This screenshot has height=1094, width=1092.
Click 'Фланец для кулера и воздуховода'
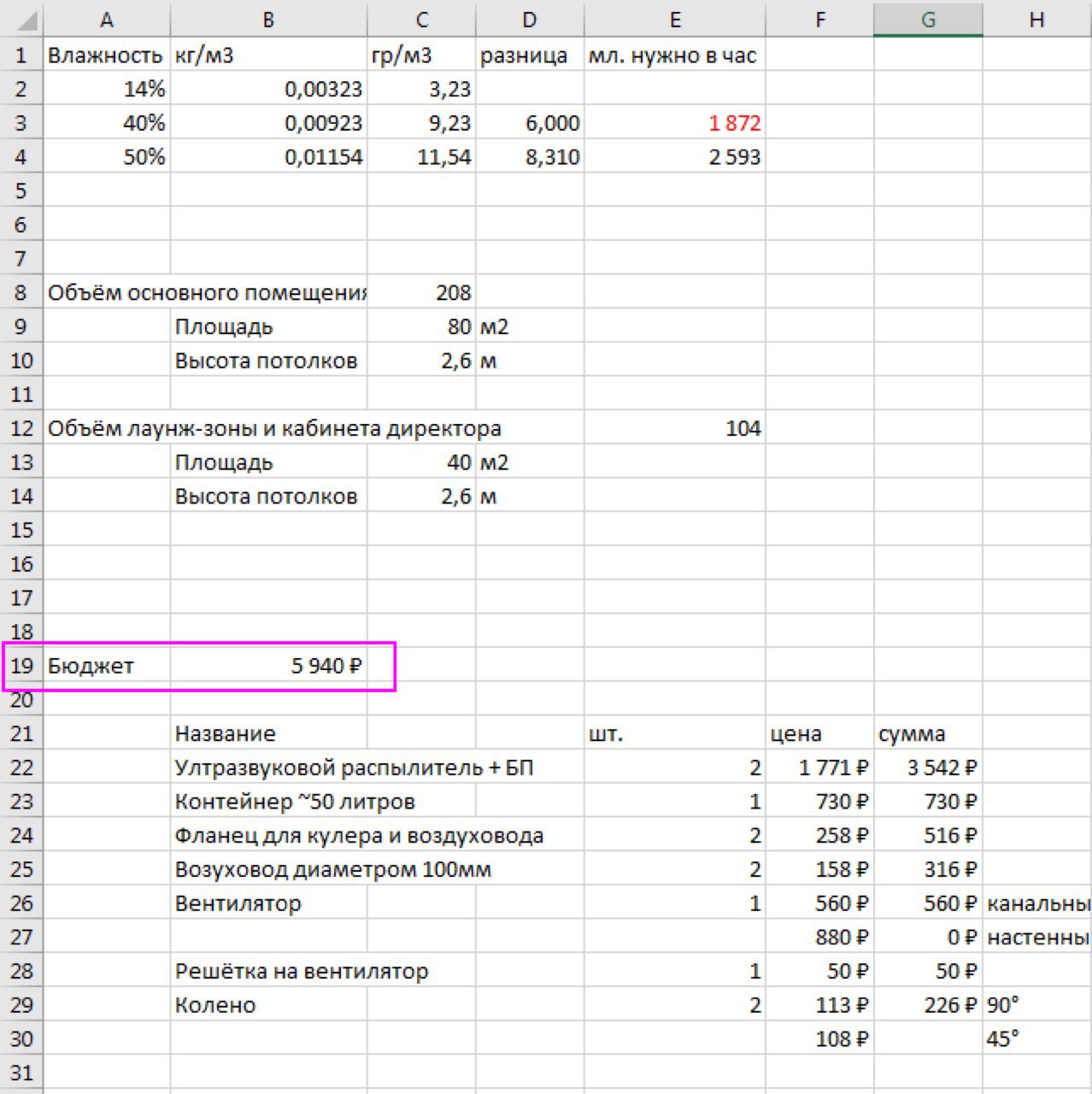click(x=359, y=835)
